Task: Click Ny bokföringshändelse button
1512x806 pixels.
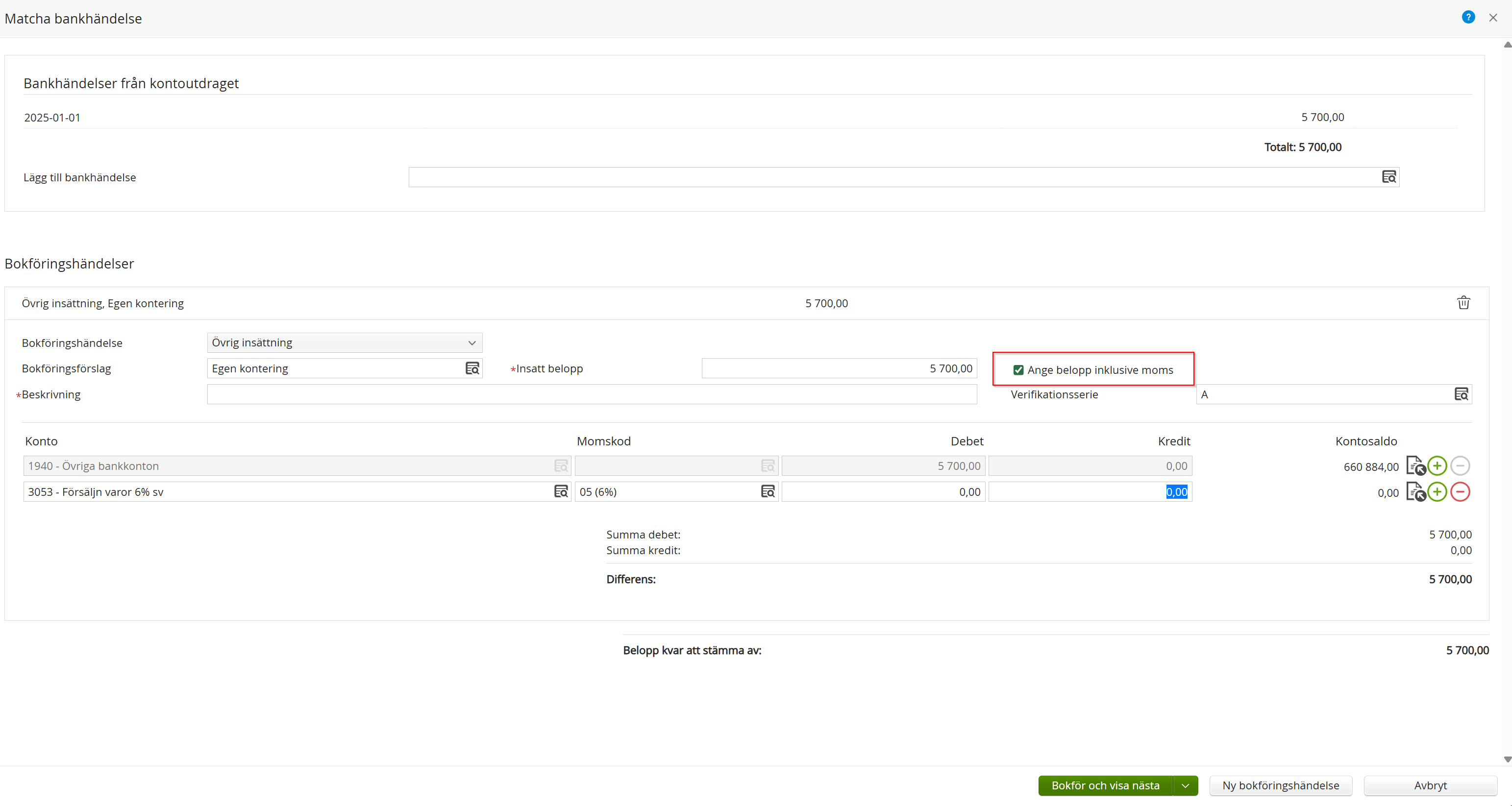Action: pos(1280,785)
